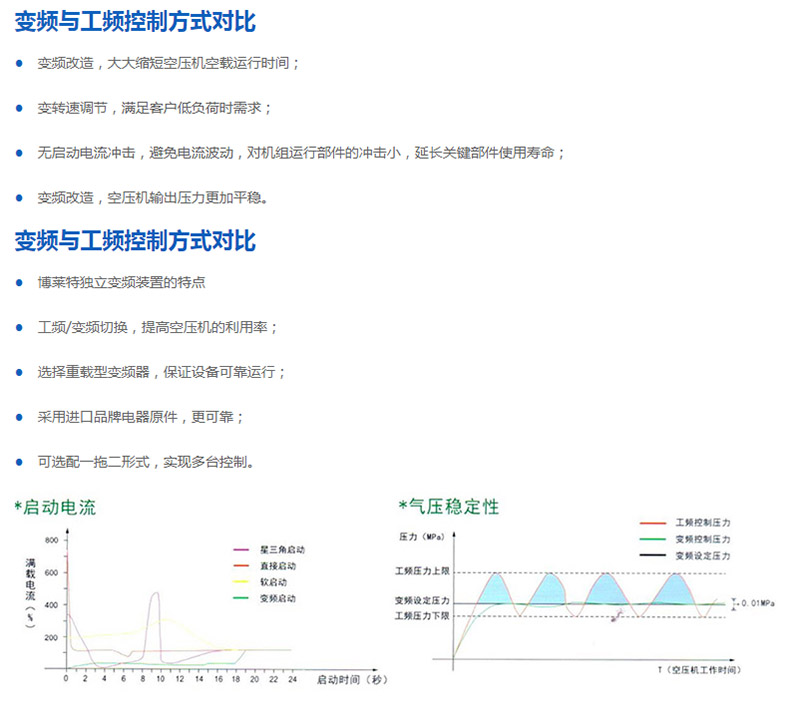Click the bullet text 博莱特独立变频装置的特点

pyautogui.click(x=121, y=283)
